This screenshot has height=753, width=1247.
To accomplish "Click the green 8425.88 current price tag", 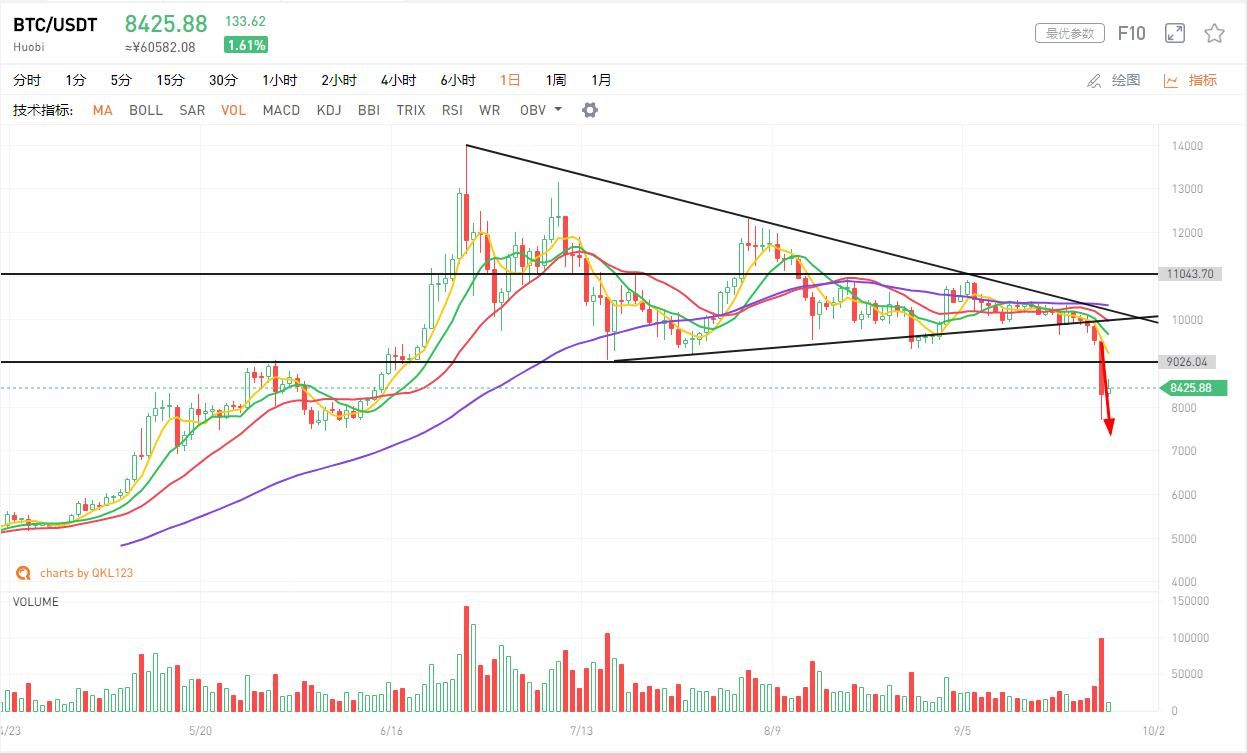I will (1193, 388).
